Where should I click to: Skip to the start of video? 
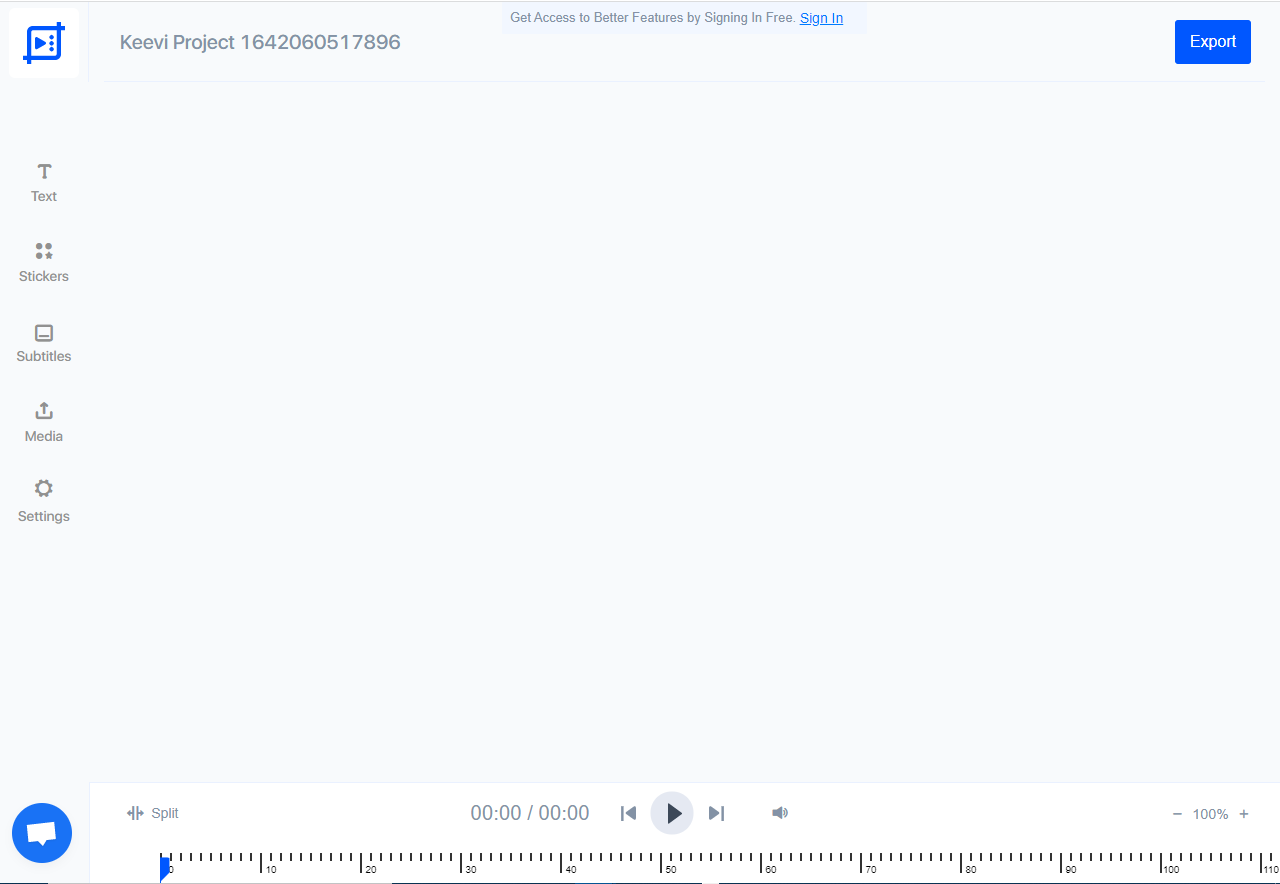coord(628,813)
